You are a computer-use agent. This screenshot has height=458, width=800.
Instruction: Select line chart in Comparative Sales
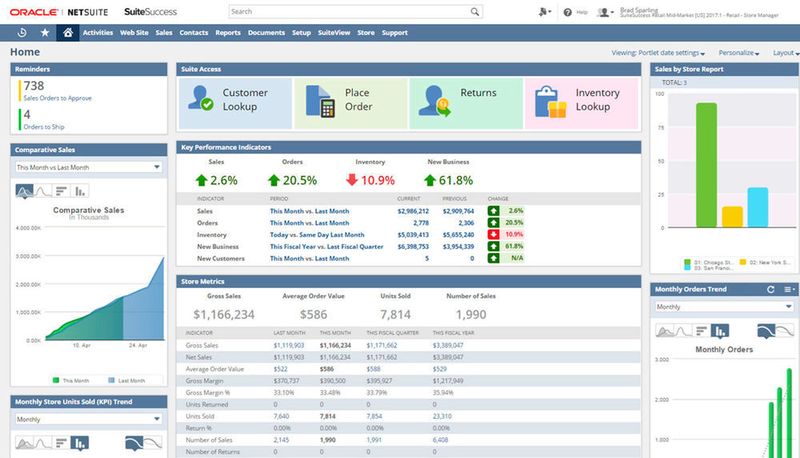point(43,191)
